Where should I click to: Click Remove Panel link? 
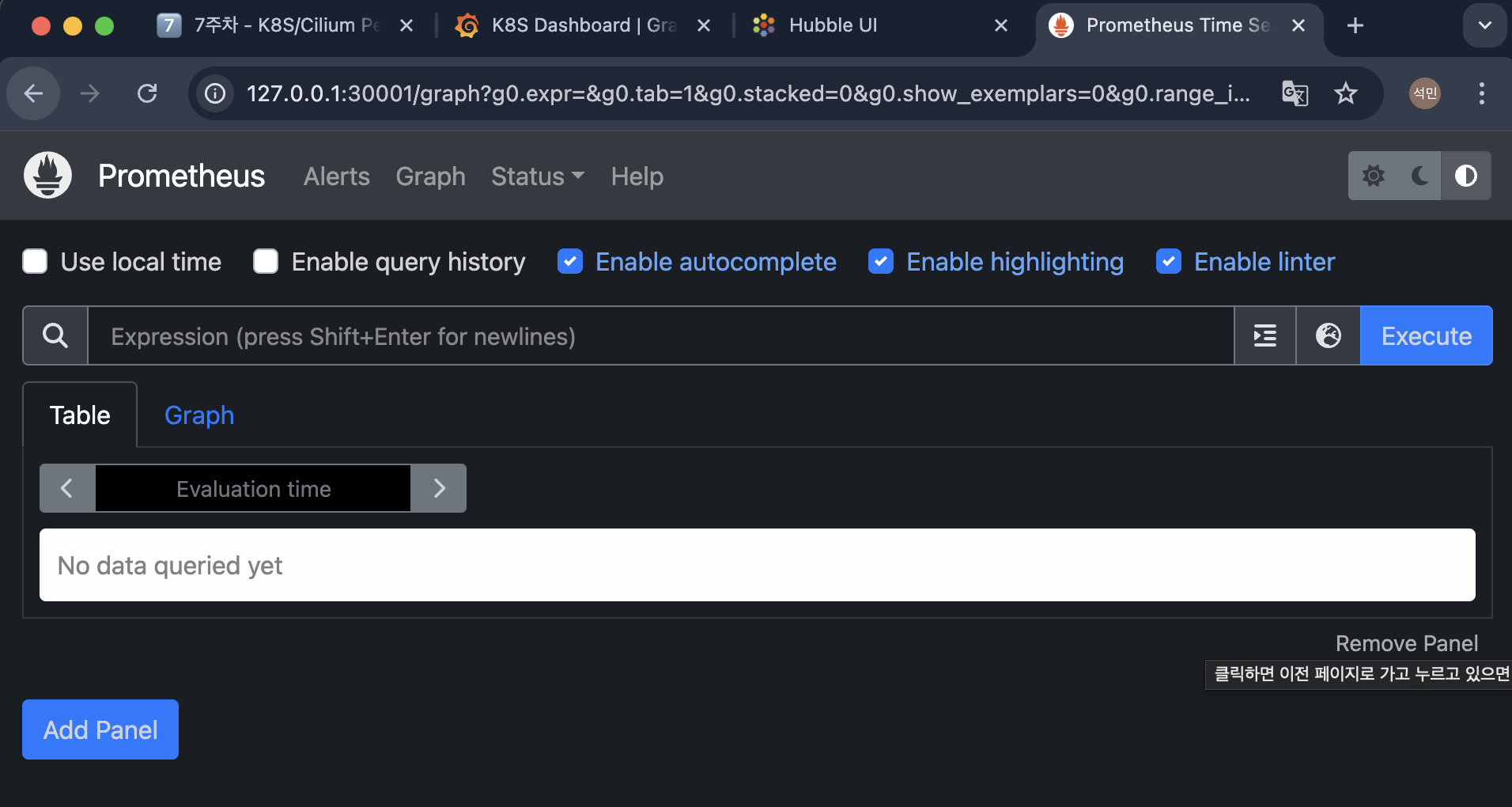[x=1407, y=643]
